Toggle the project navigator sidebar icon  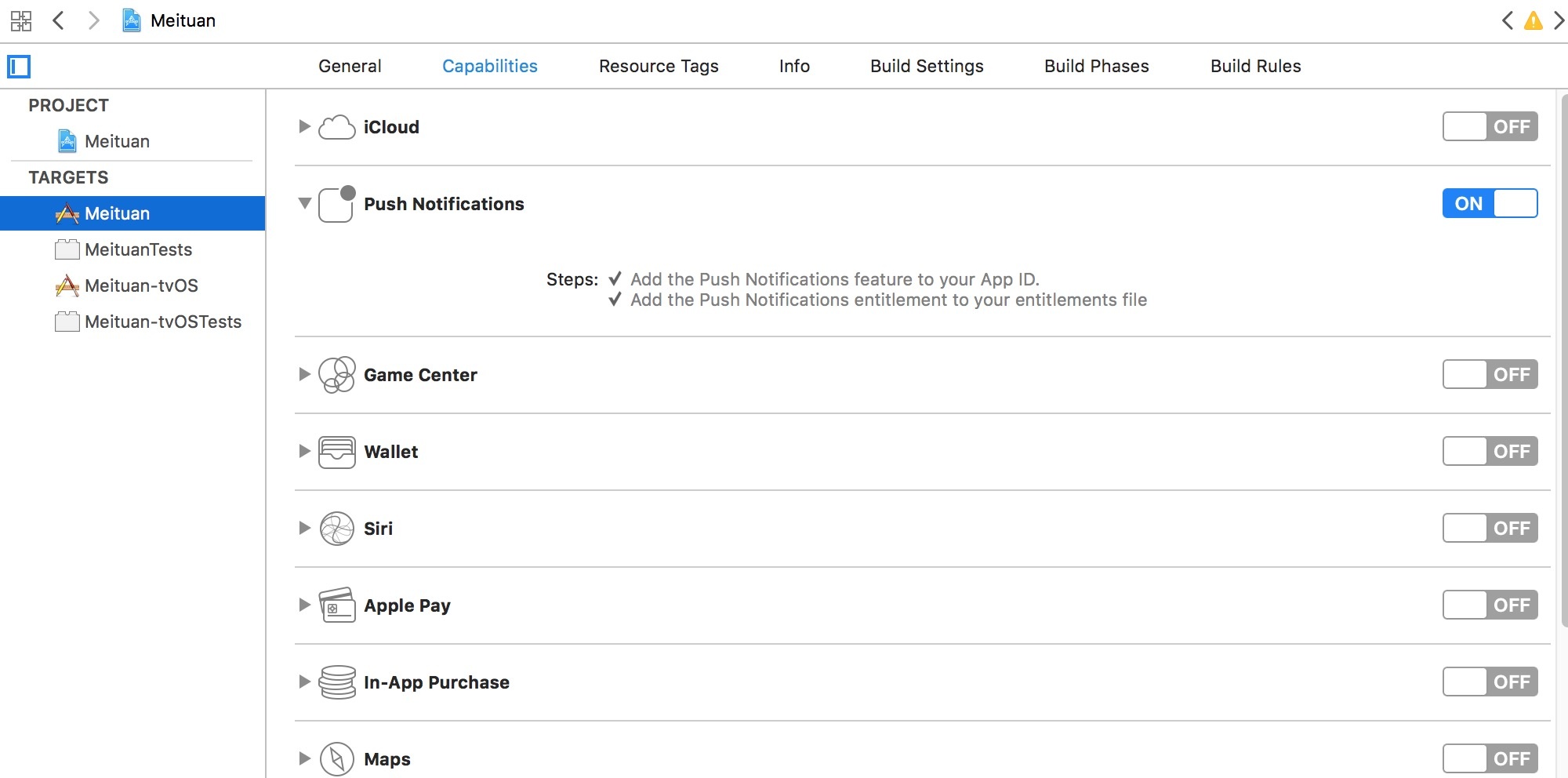pos(19,67)
